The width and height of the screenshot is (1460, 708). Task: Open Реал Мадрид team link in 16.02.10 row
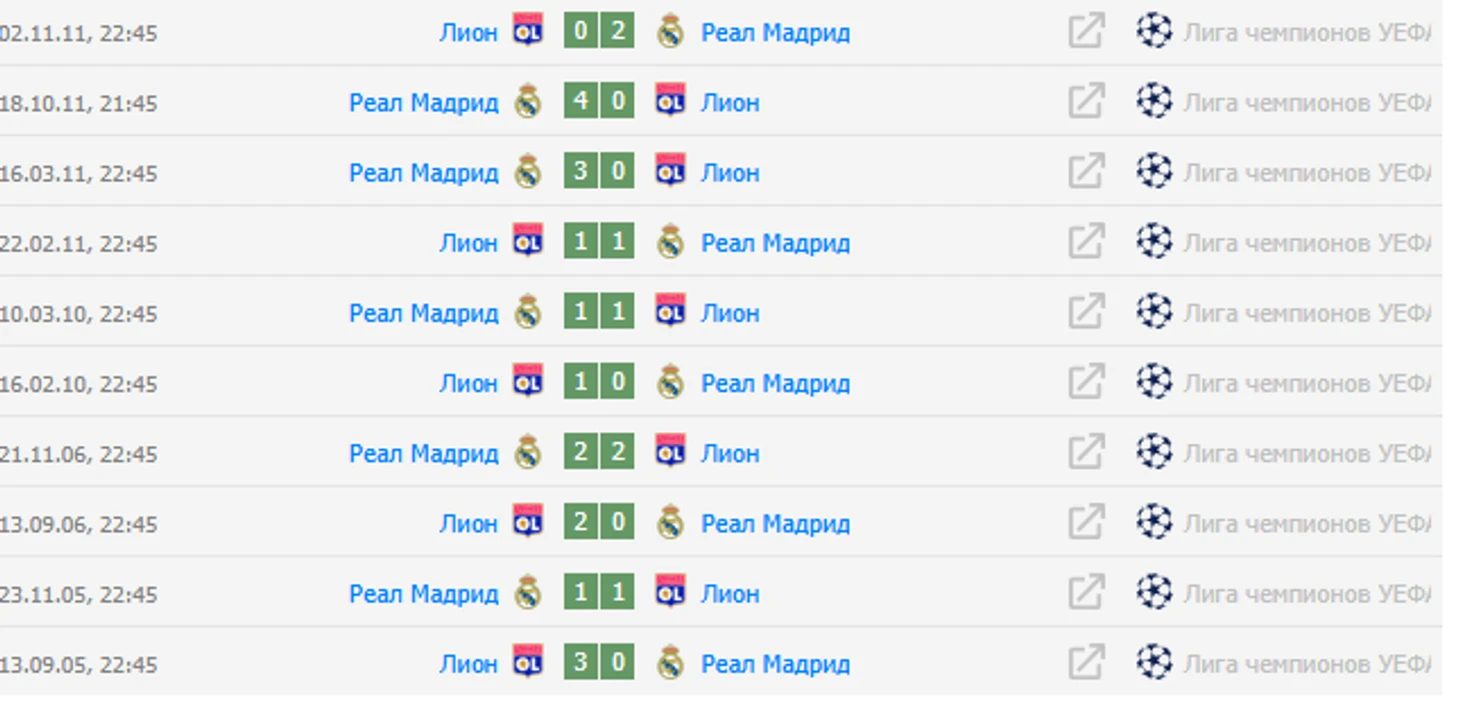[776, 383]
